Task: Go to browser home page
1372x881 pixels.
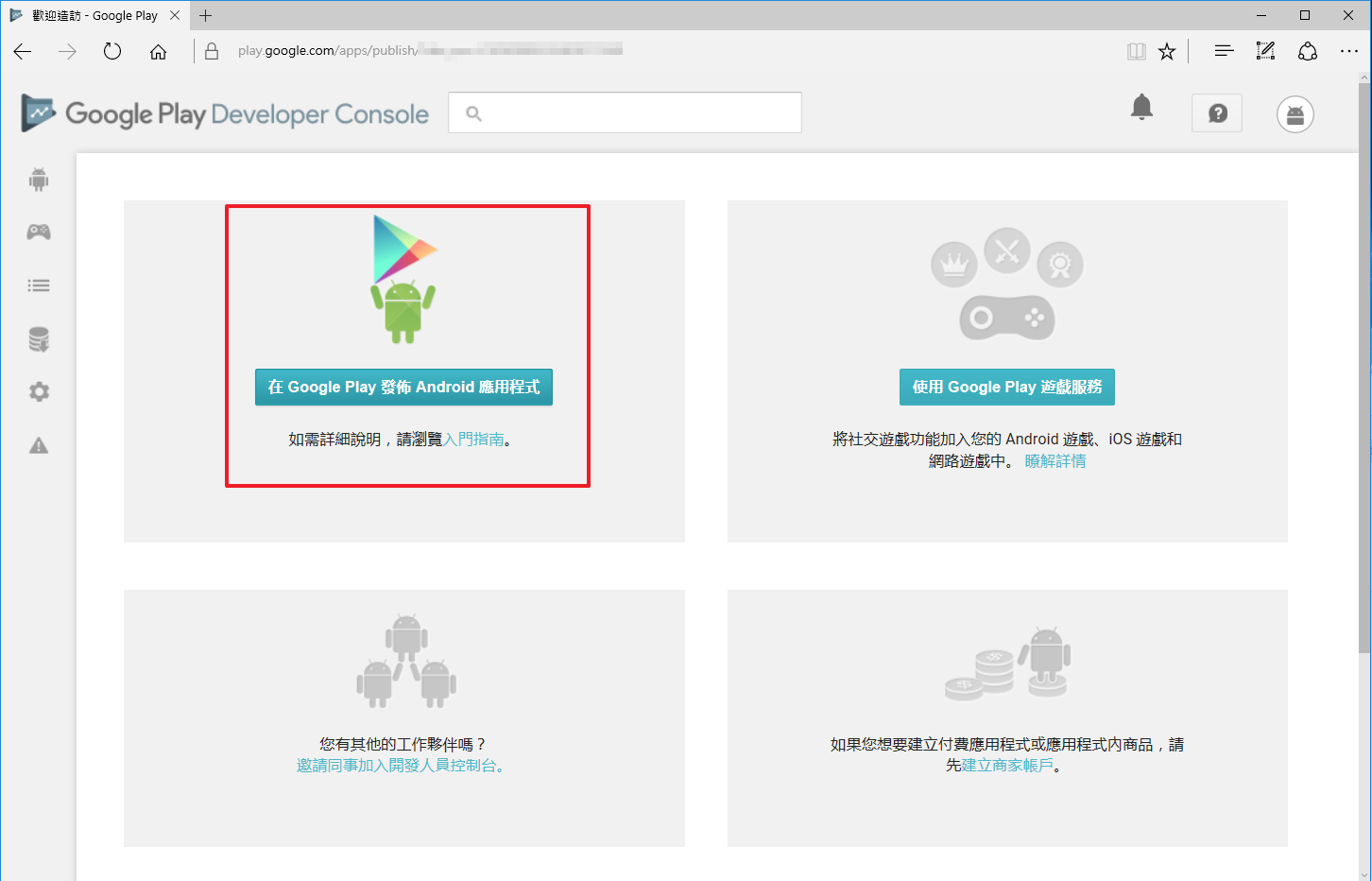Action: click(158, 51)
